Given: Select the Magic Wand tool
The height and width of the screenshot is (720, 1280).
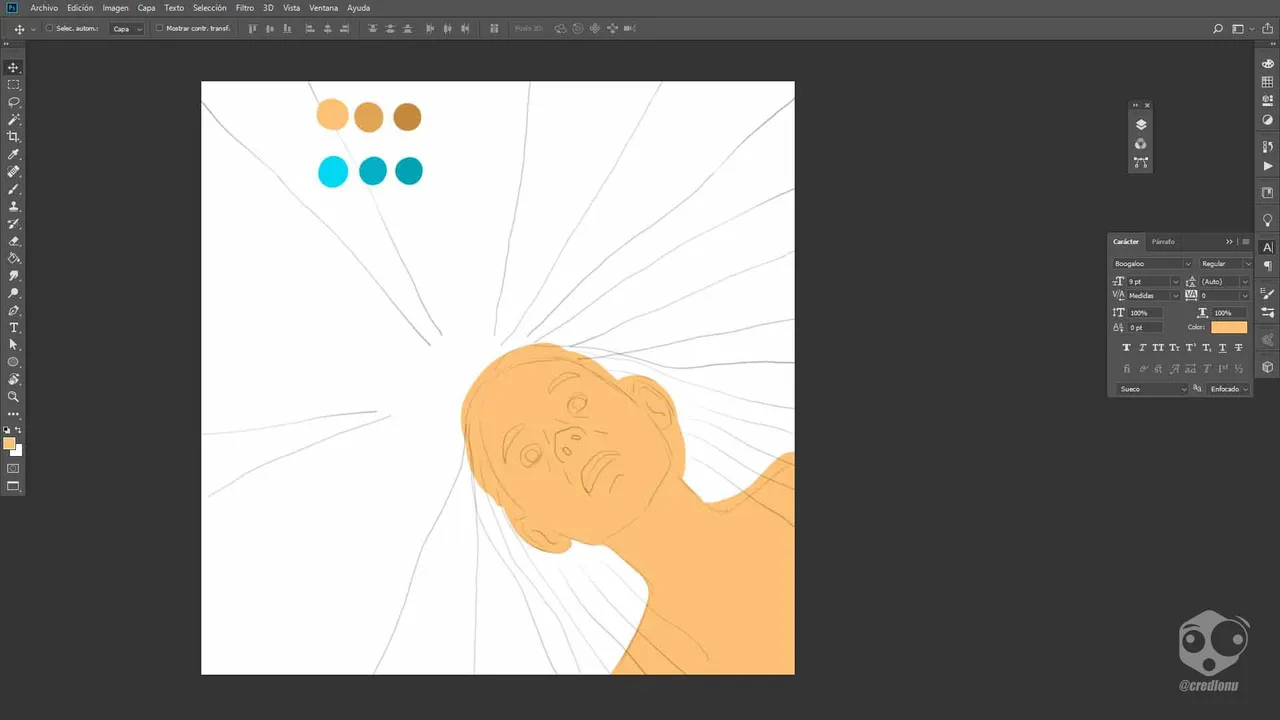Looking at the screenshot, I should pos(14,119).
